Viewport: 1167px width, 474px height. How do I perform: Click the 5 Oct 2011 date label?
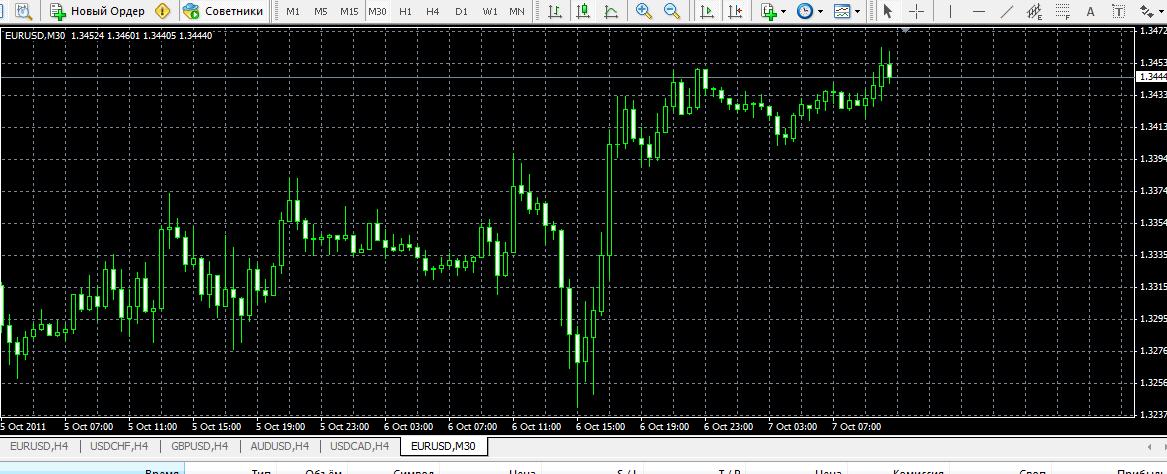pyautogui.click(x=23, y=427)
